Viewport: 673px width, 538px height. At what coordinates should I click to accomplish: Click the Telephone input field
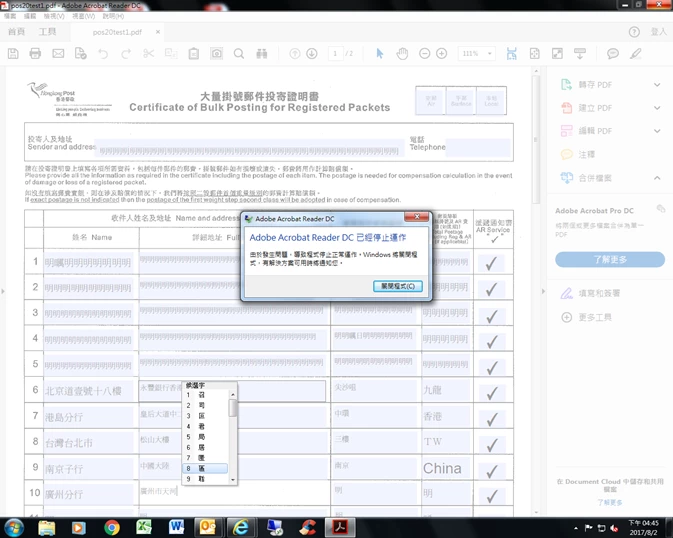(x=478, y=147)
